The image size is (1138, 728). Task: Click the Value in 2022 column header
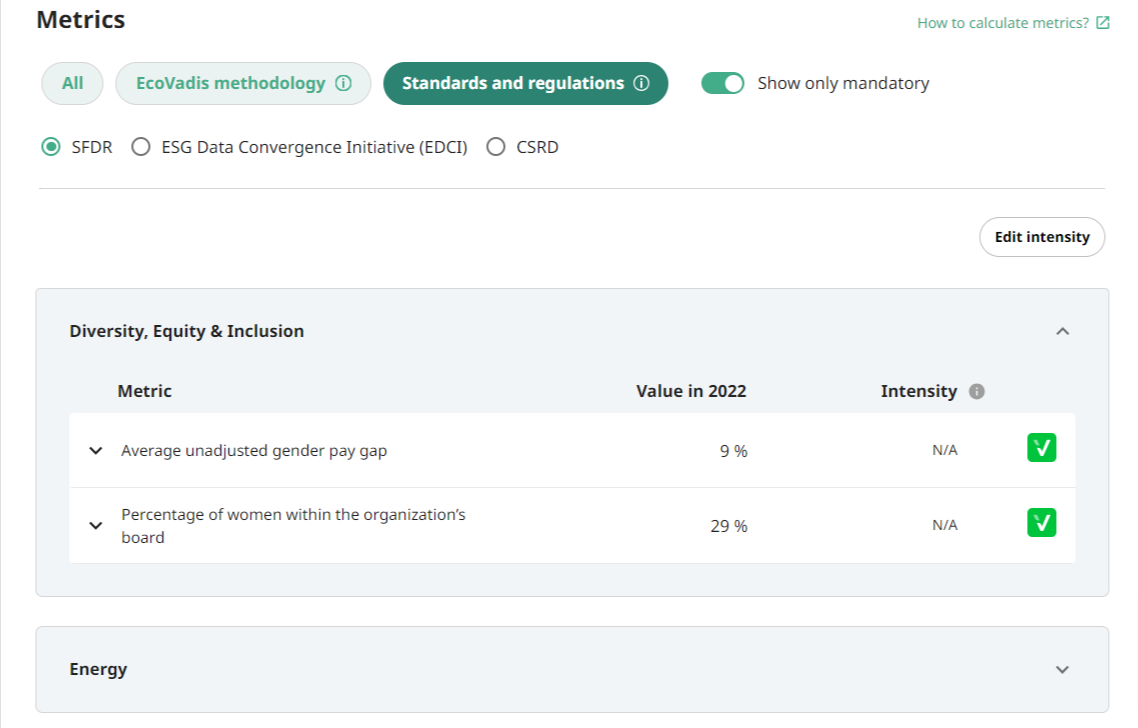[691, 391]
